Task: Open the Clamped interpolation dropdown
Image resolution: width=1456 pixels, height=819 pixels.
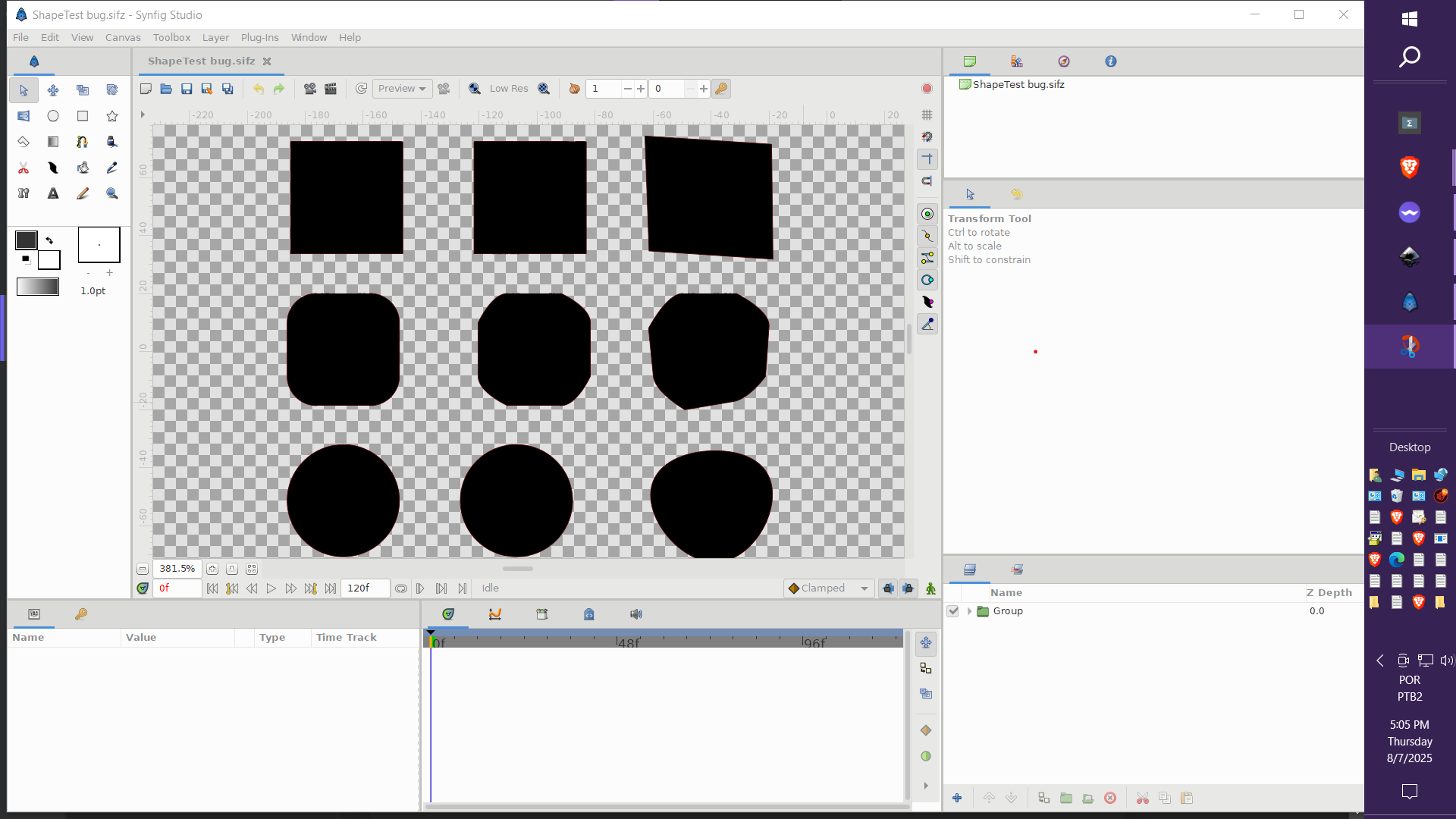Action: [x=828, y=588]
